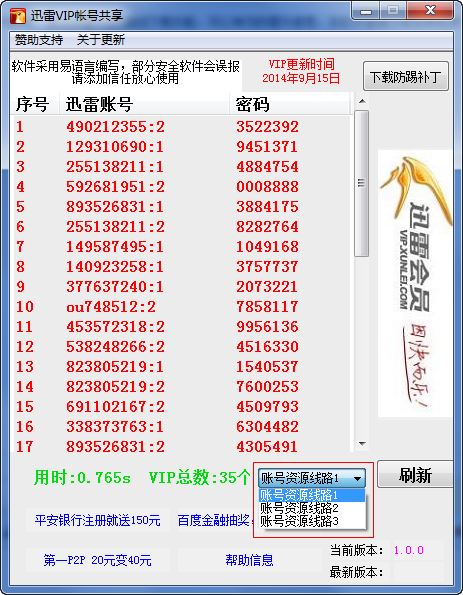Open the 关于更新 menu

point(101,40)
